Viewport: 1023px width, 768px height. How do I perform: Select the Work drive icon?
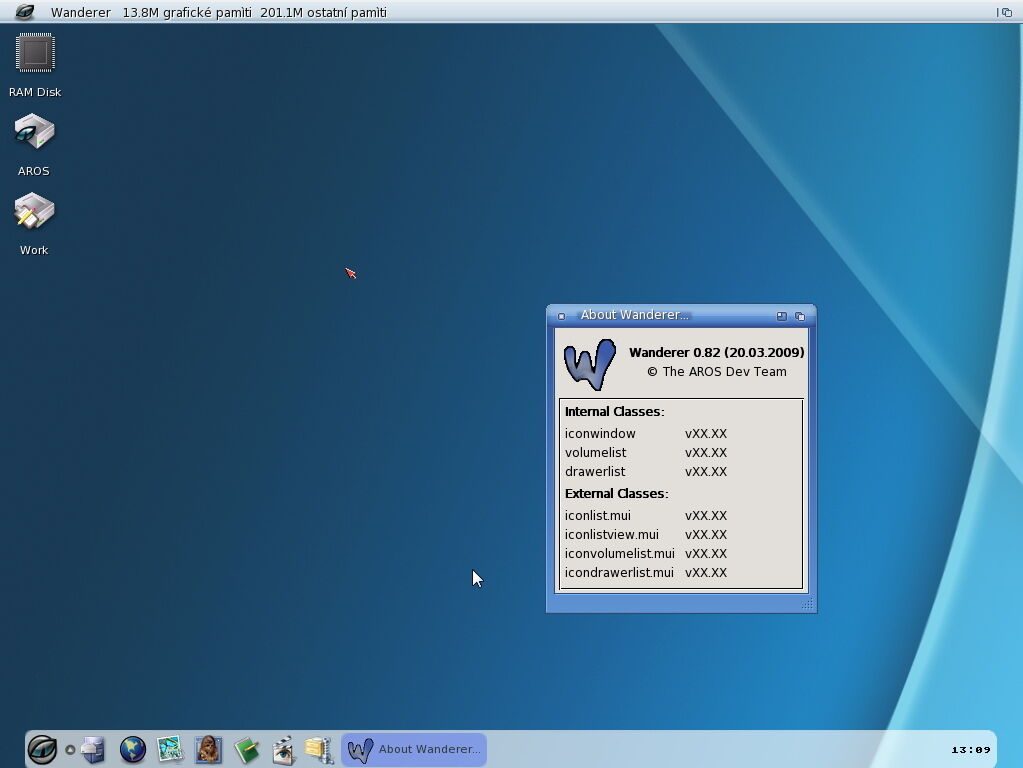point(34,212)
